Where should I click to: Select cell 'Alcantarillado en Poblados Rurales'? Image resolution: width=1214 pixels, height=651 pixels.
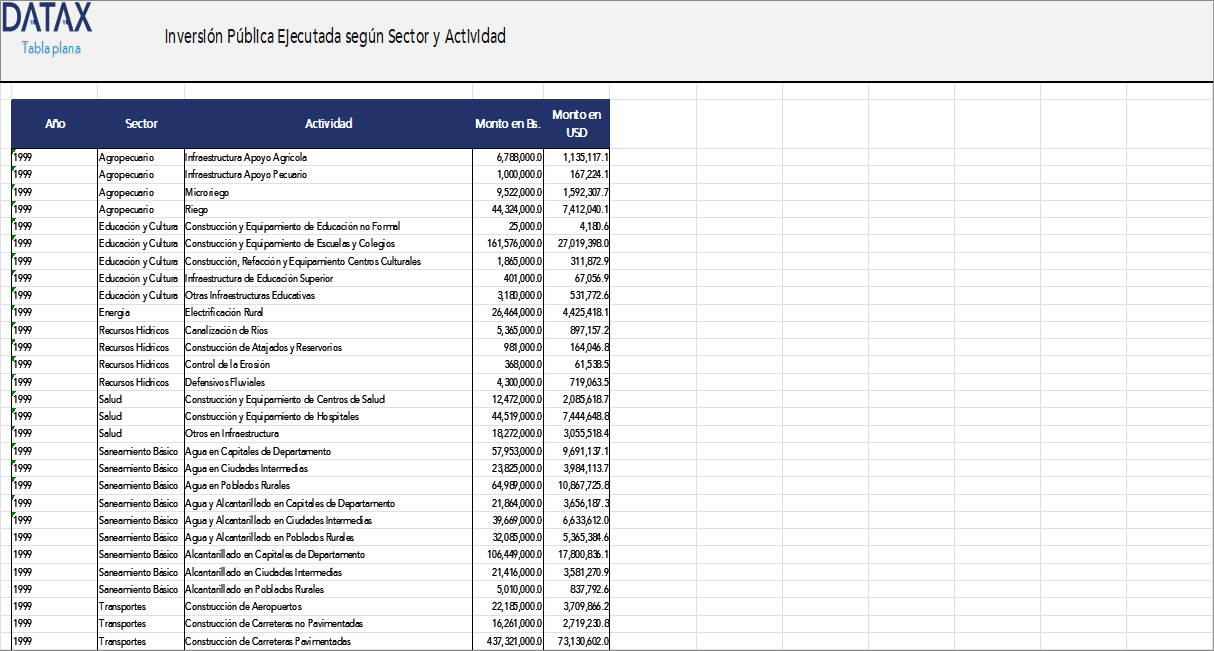click(x=328, y=589)
